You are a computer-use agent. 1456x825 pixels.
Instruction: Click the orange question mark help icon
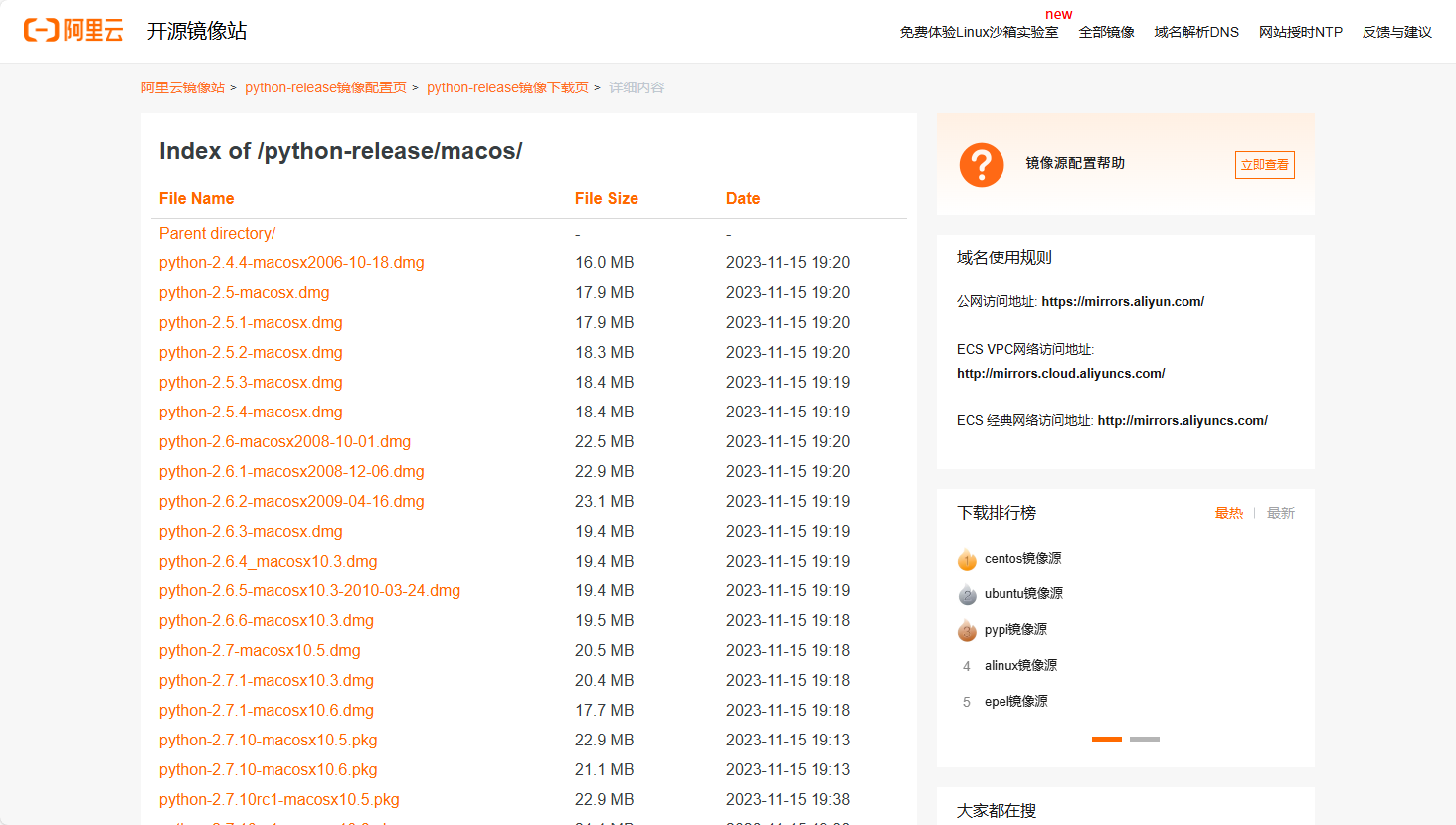point(982,164)
